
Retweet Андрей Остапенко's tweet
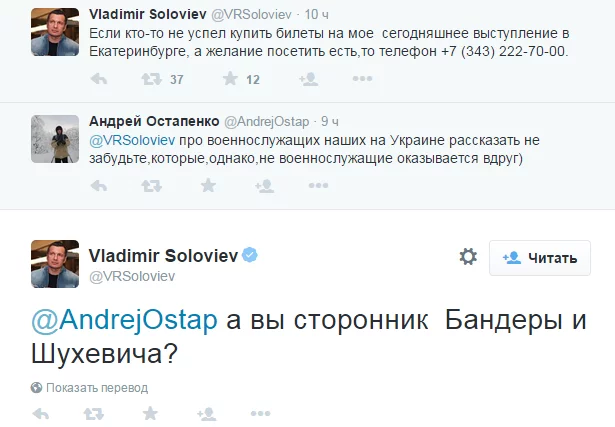tap(152, 185)
